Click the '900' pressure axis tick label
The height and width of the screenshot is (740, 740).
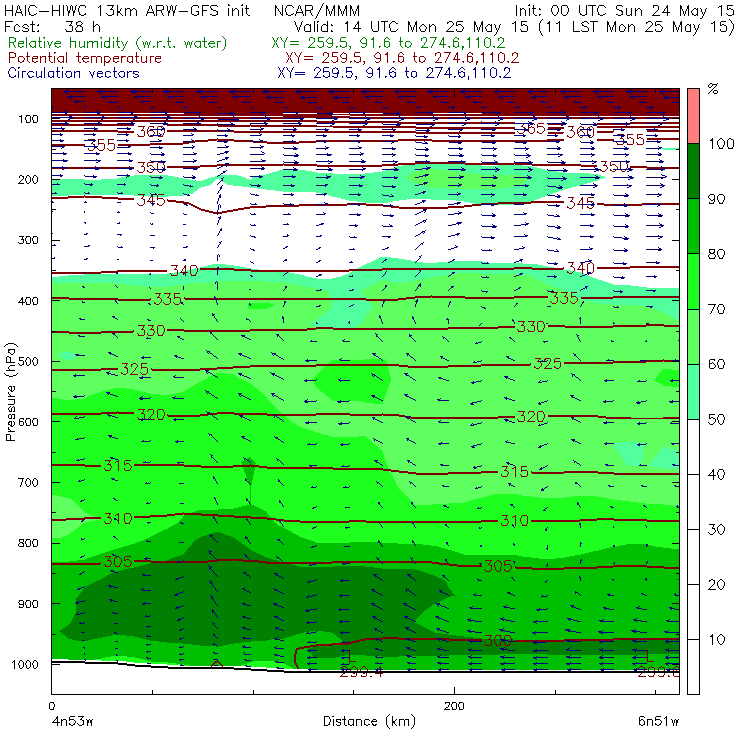coord(29,604)
